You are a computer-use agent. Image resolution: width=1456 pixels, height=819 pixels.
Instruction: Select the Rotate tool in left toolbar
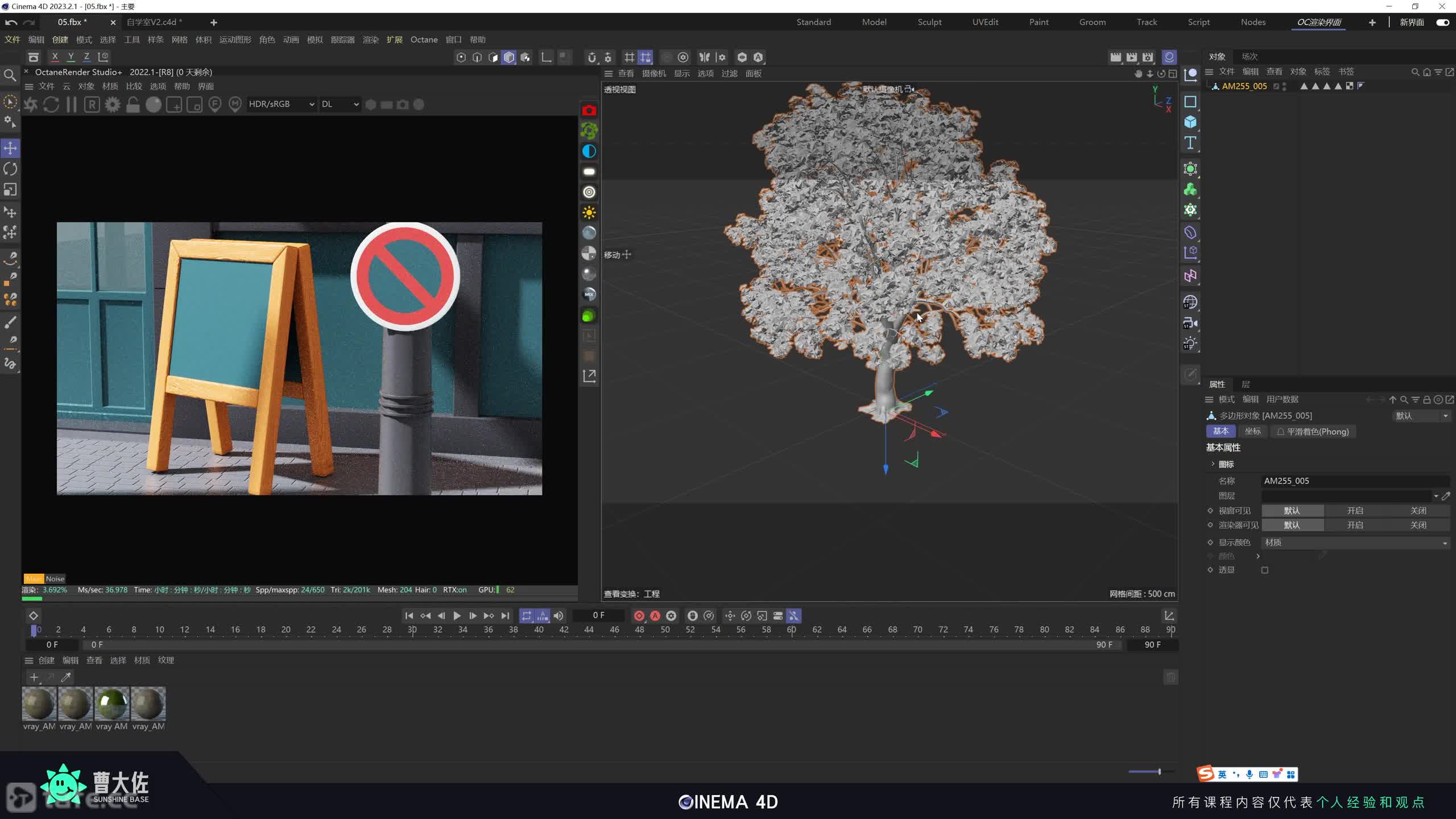point(10,169)
